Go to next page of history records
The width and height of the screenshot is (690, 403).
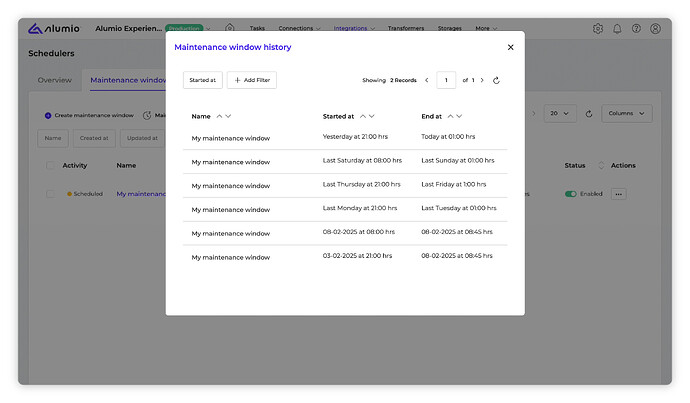click(482, 80)
